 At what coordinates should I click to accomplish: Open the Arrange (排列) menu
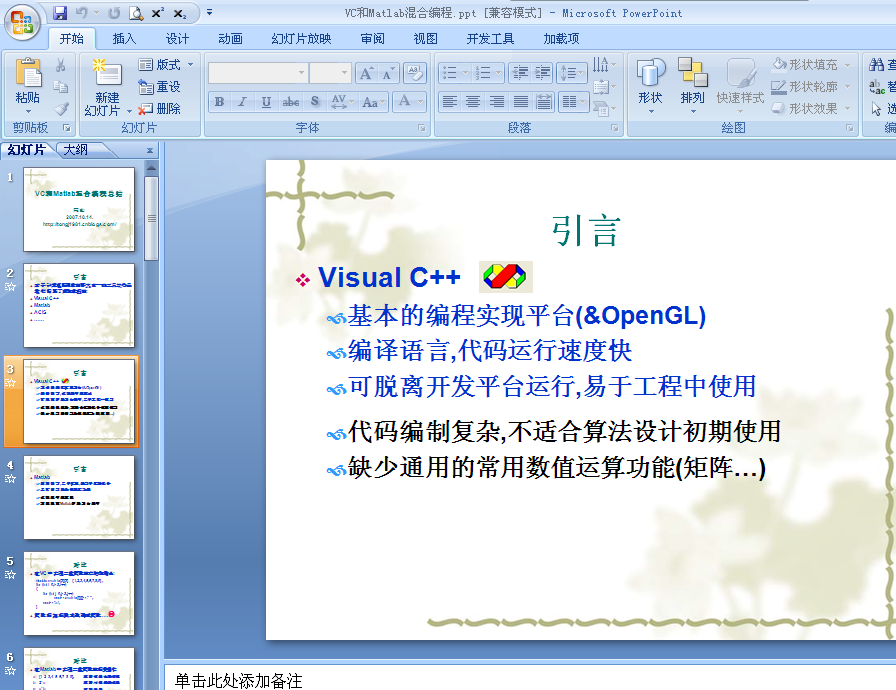693,85
